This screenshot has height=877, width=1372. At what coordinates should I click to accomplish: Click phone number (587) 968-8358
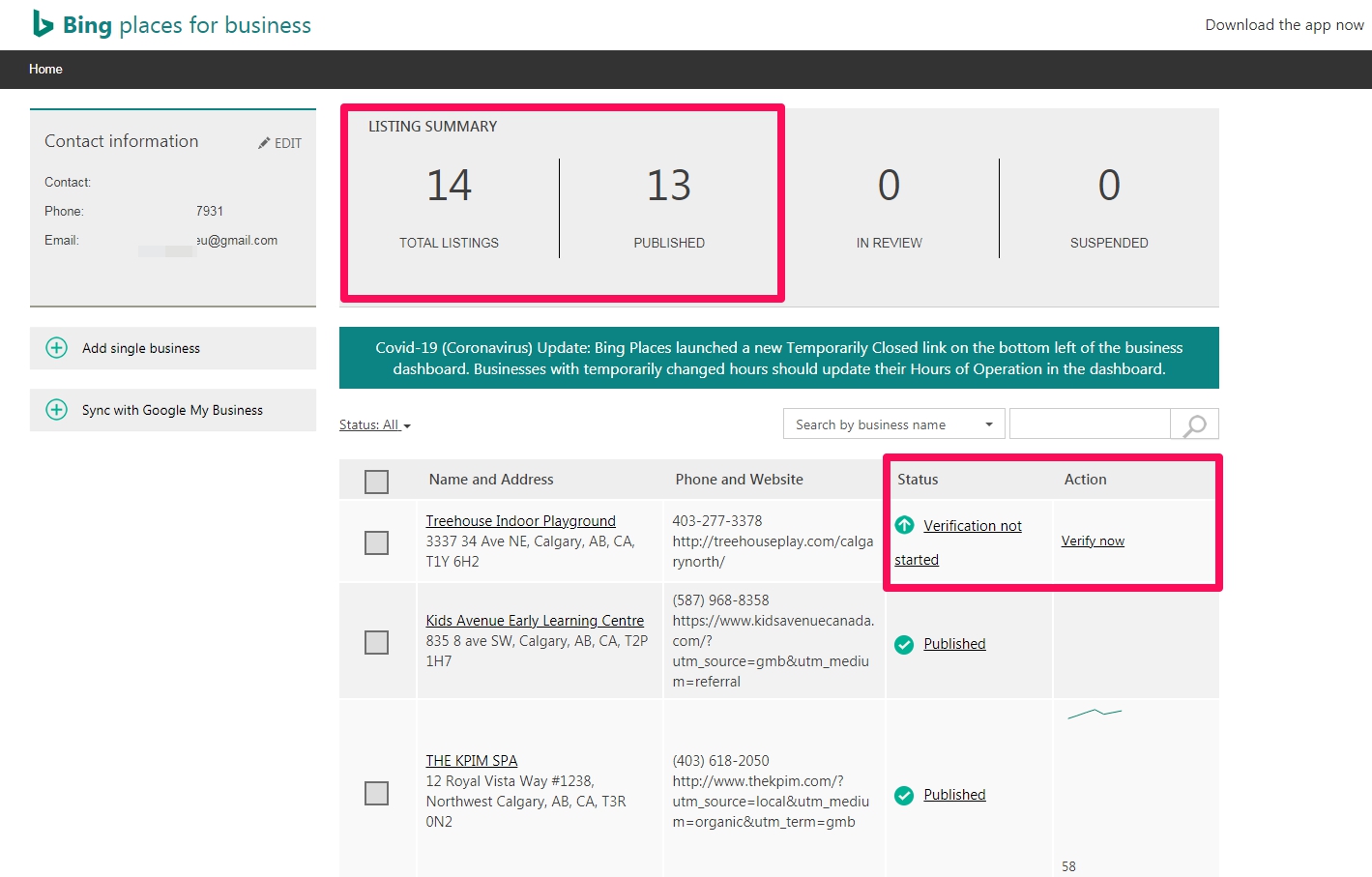pyautogui.click(x=721, y=600)
